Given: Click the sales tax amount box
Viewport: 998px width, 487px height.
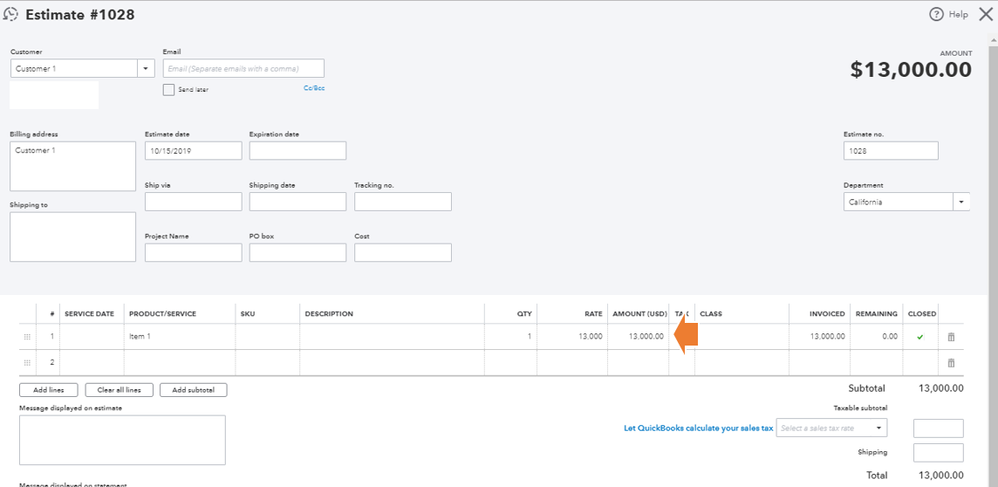Looking at the screenshot, I should tap(938, 428).
